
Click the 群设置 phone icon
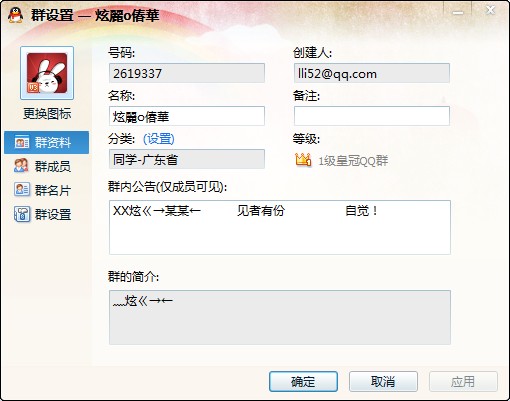point(22,214)
